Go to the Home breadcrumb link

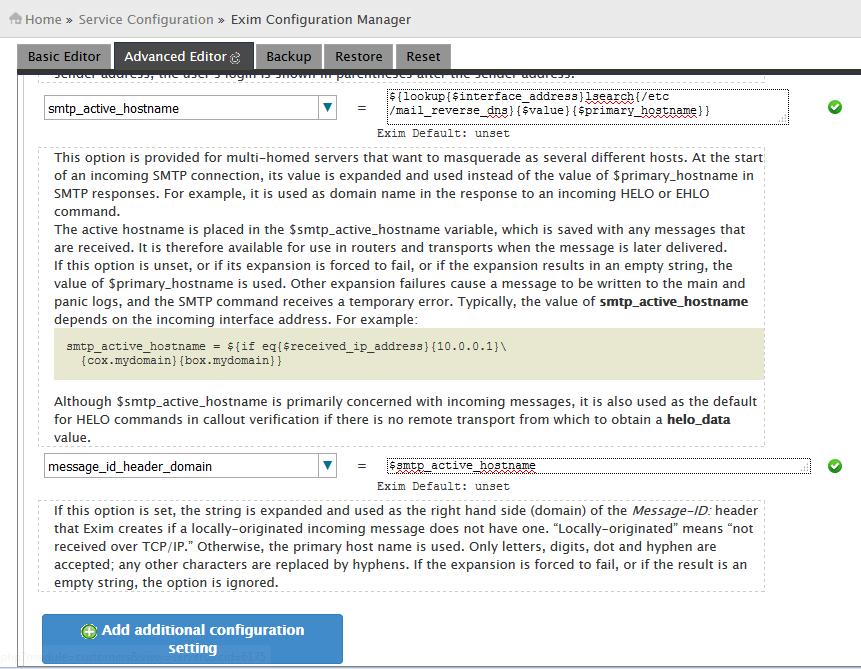(43, 19)
